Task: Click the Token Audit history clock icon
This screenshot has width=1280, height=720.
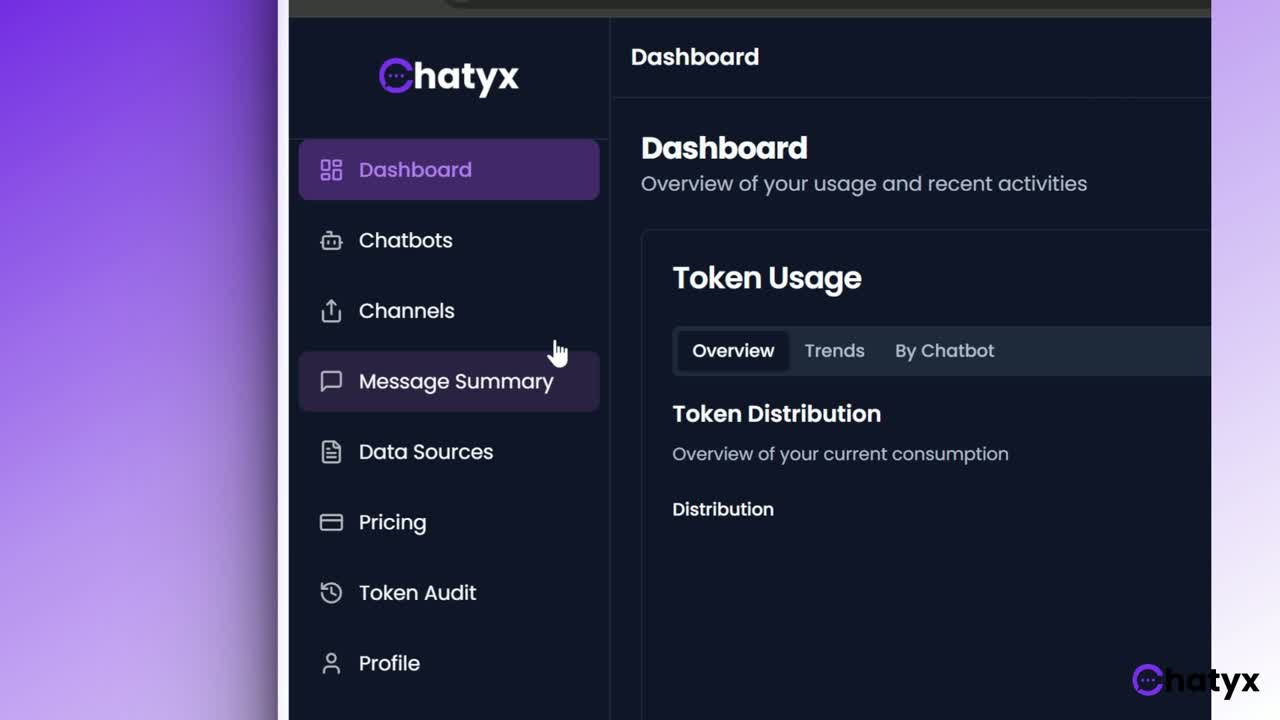Action: pos(331,593)
